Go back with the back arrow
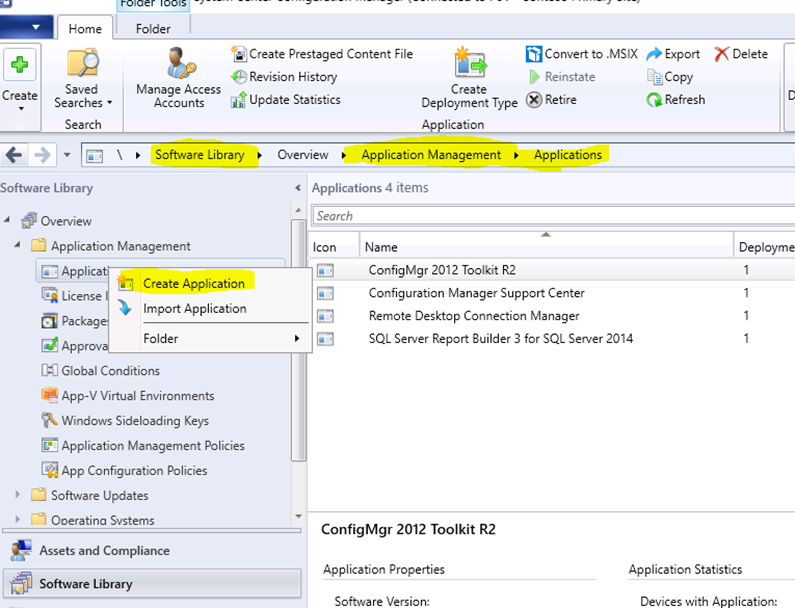 pyautogui.click(x=14, y=155)
